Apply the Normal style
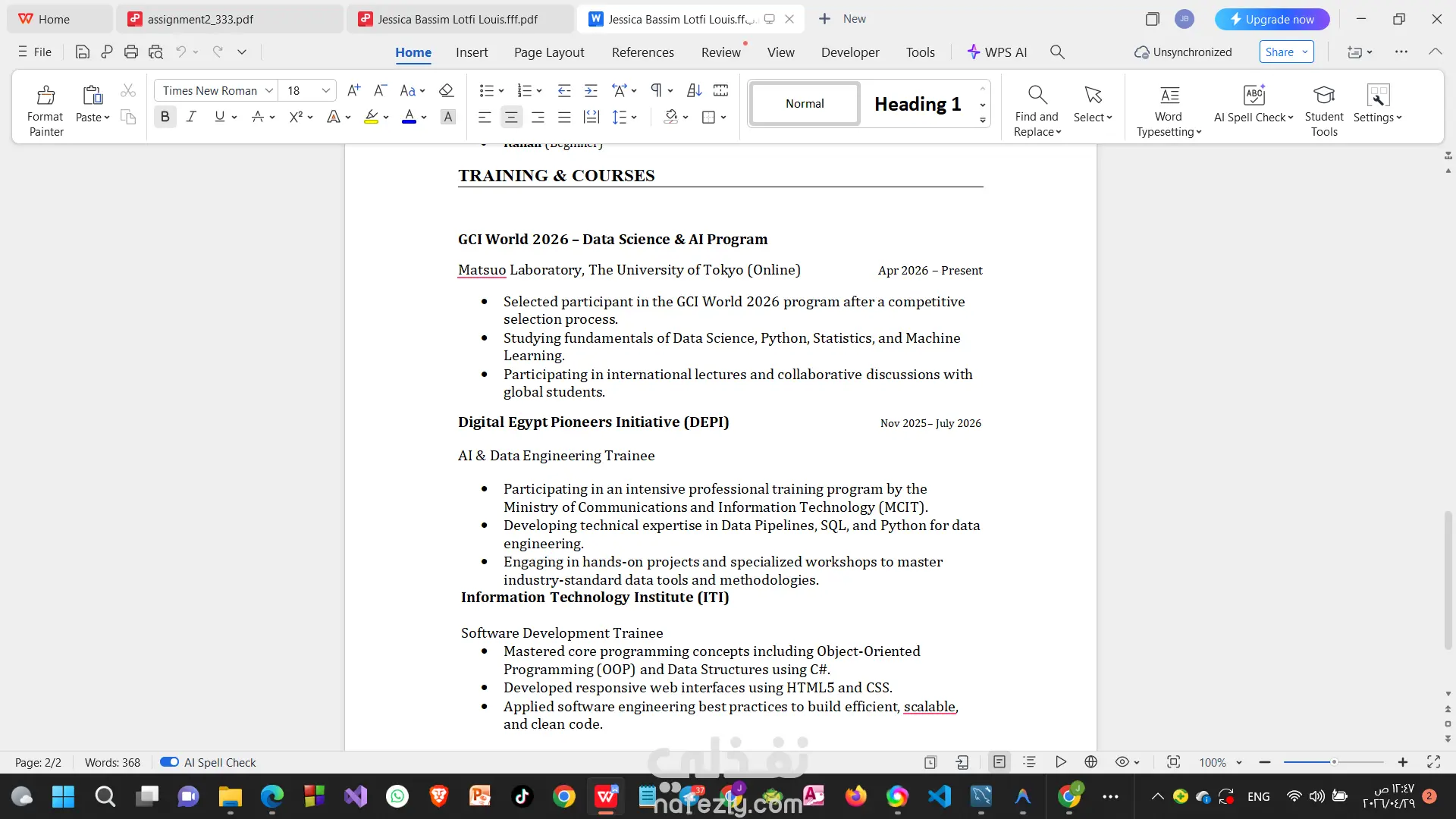The height and width of the screenshot is (819, 1456). pos(805,104)
